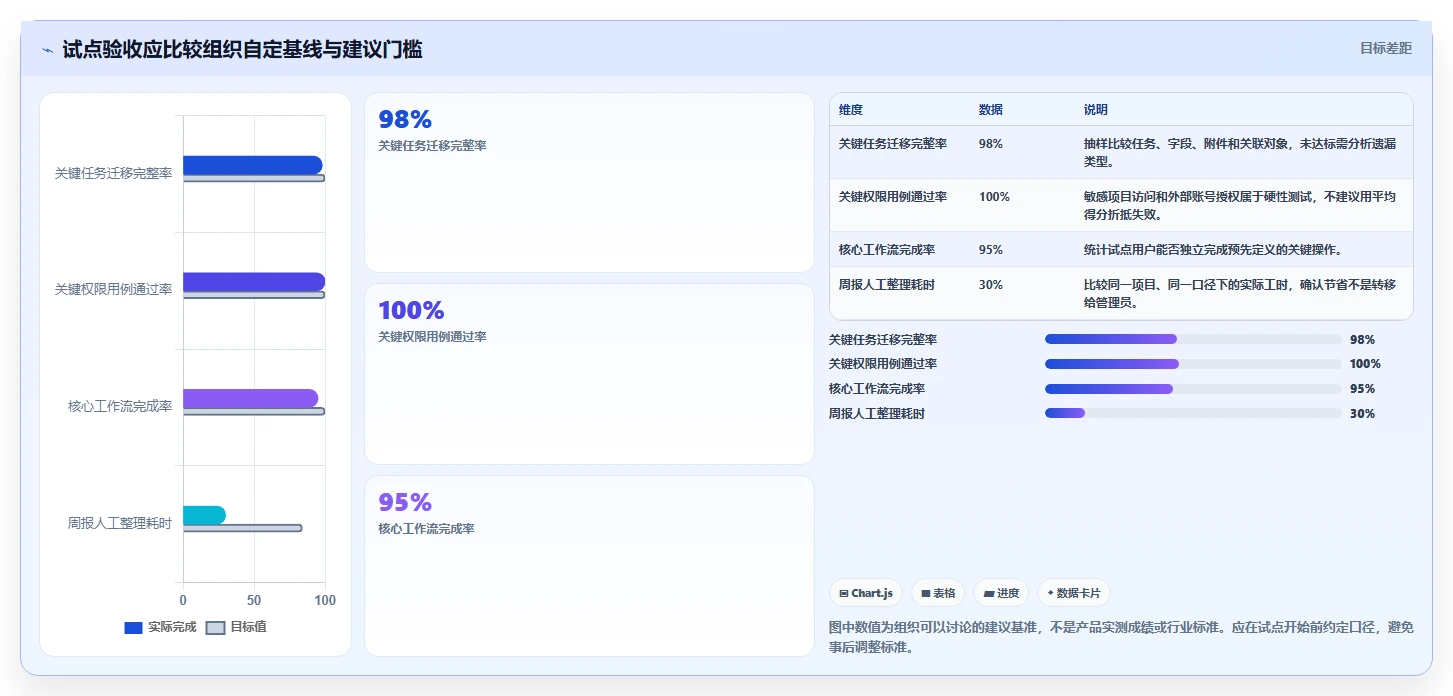Click the big 95% value in the data card
Image resolution: width=1453 pixels, height=696 pixels.
click(405, 502)
